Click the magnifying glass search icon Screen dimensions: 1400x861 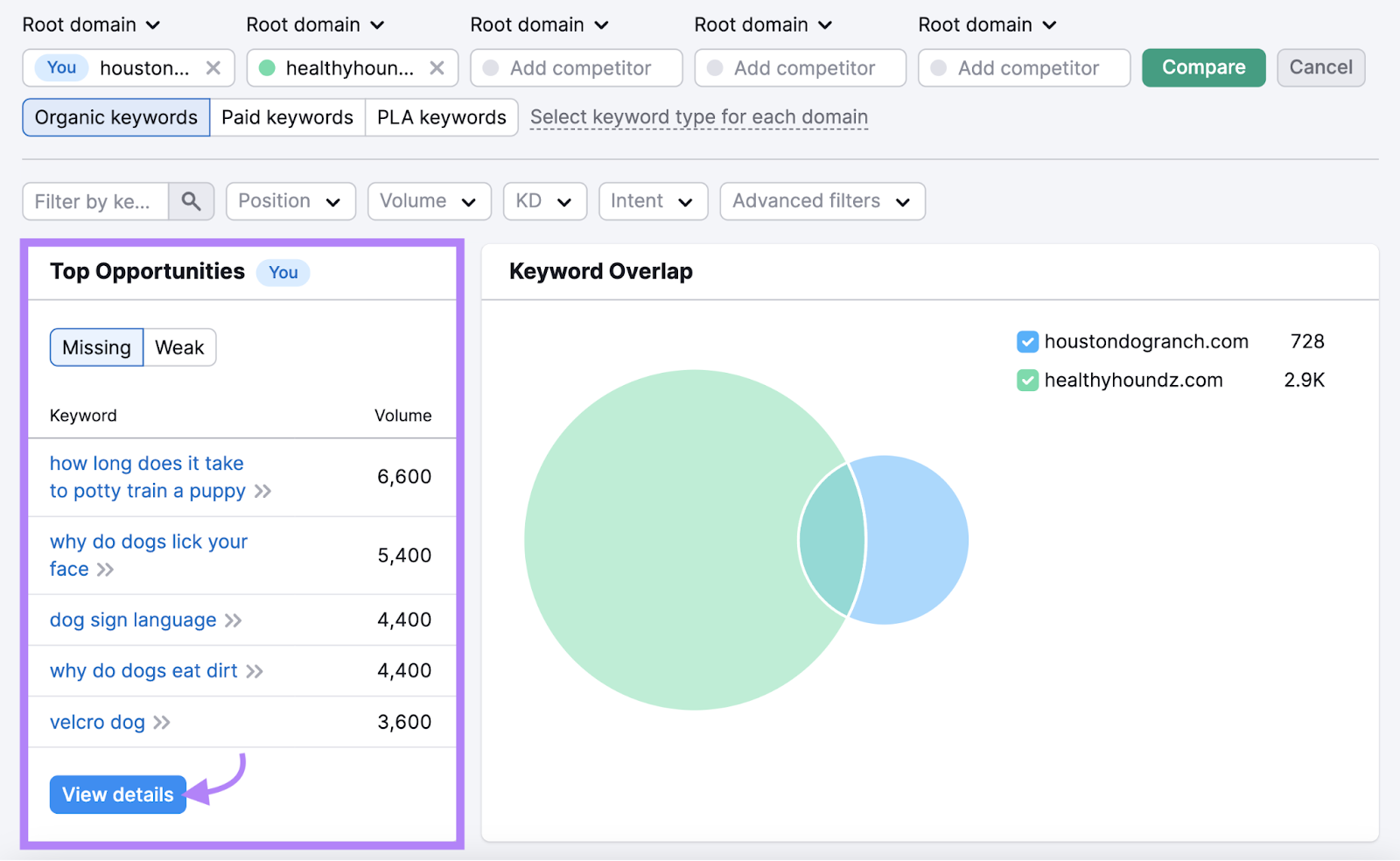coord(191,201)
